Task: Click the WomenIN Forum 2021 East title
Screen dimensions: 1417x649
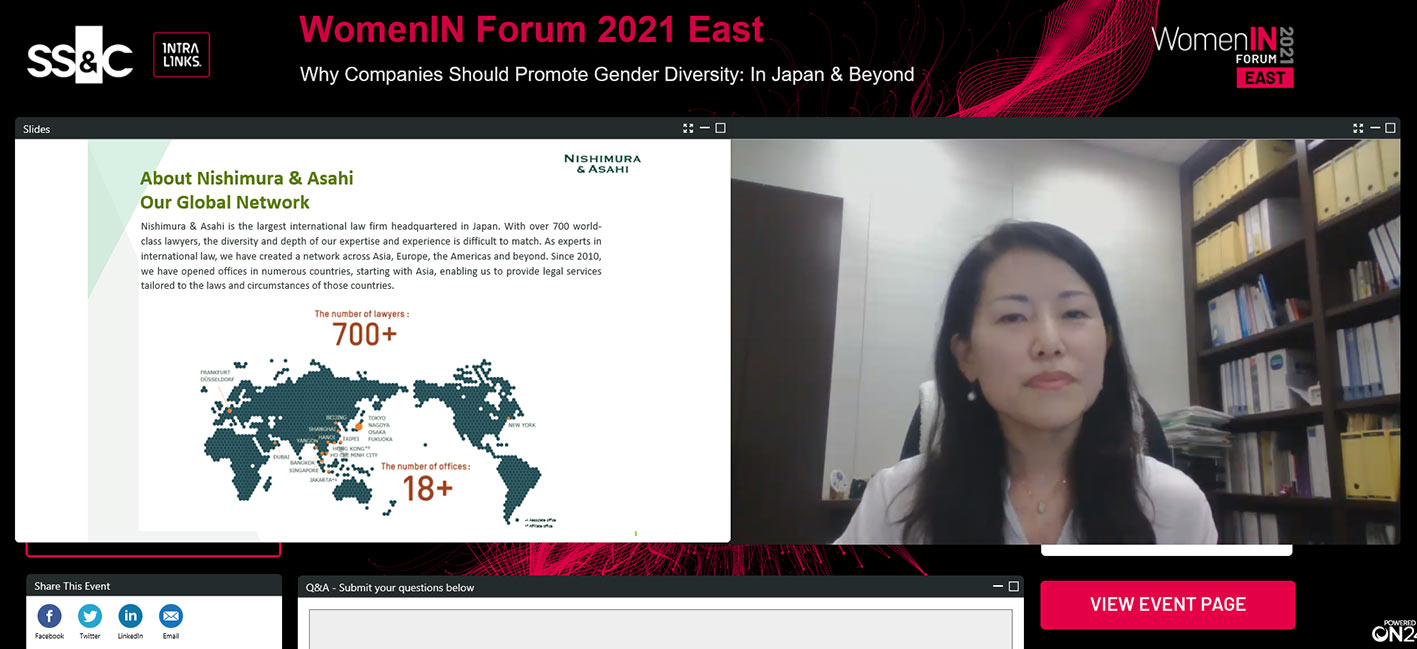Action: coord(531,29)
